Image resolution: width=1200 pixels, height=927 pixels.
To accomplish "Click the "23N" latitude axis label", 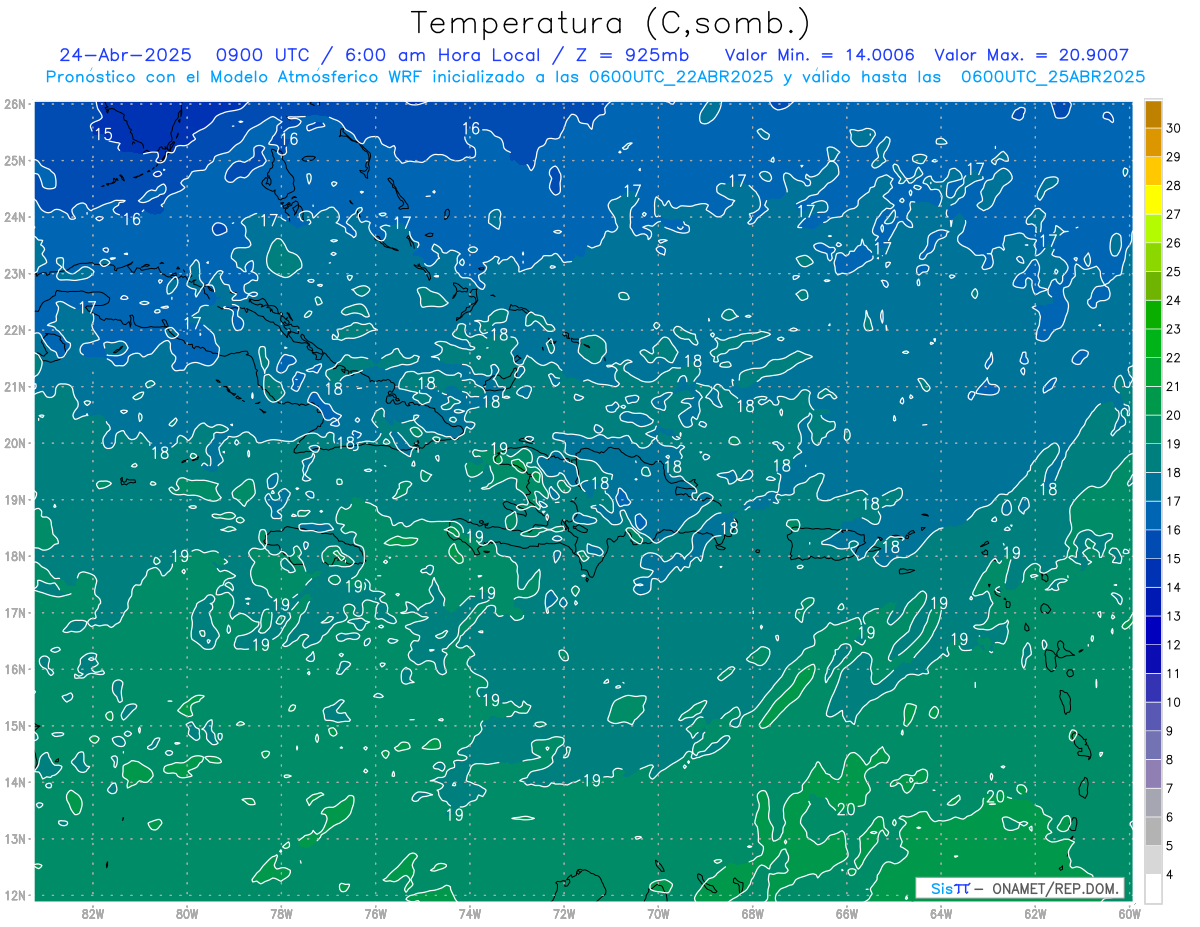I will point(14,273).
